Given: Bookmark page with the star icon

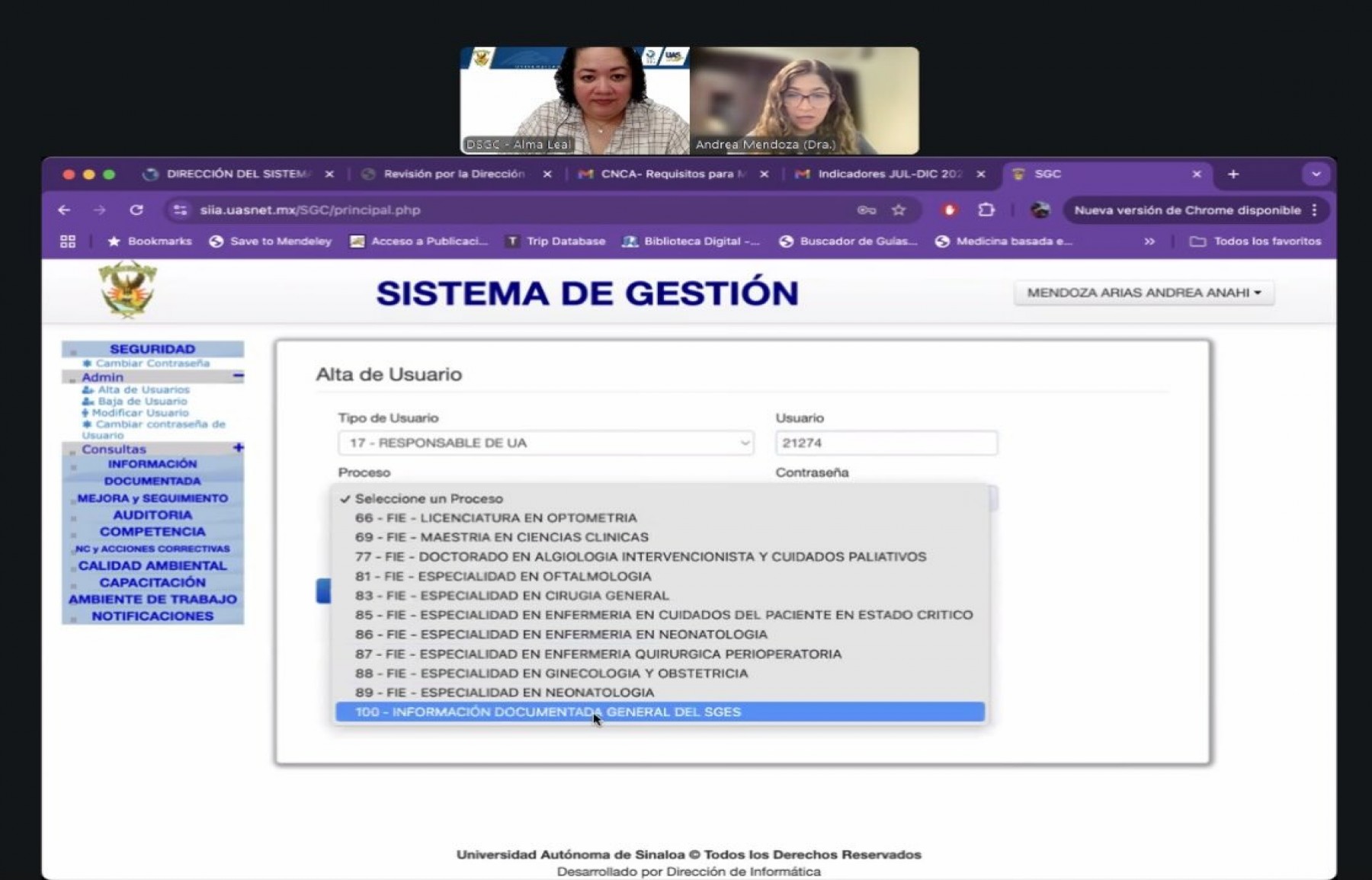Looking at the screenshot, I should click(899, 210).
